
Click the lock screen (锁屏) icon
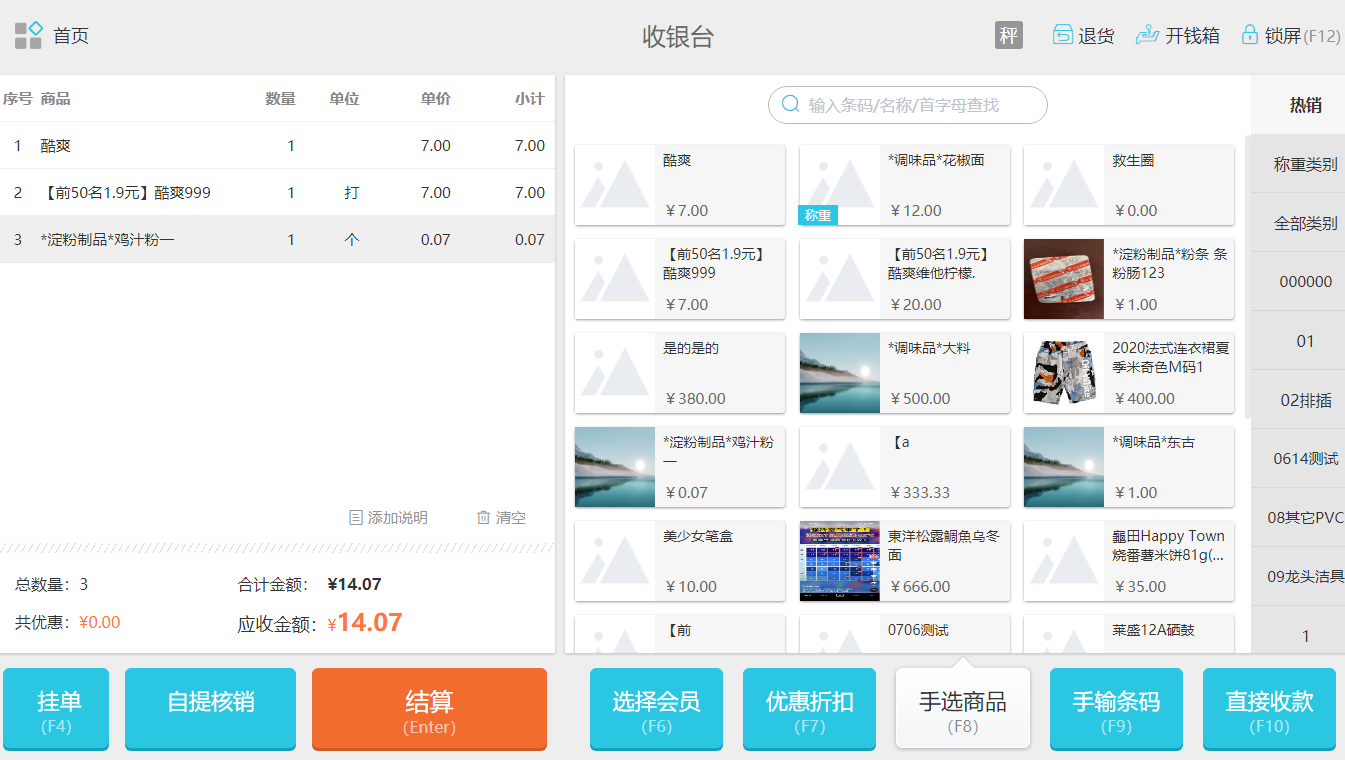(x=1249, y=35)
